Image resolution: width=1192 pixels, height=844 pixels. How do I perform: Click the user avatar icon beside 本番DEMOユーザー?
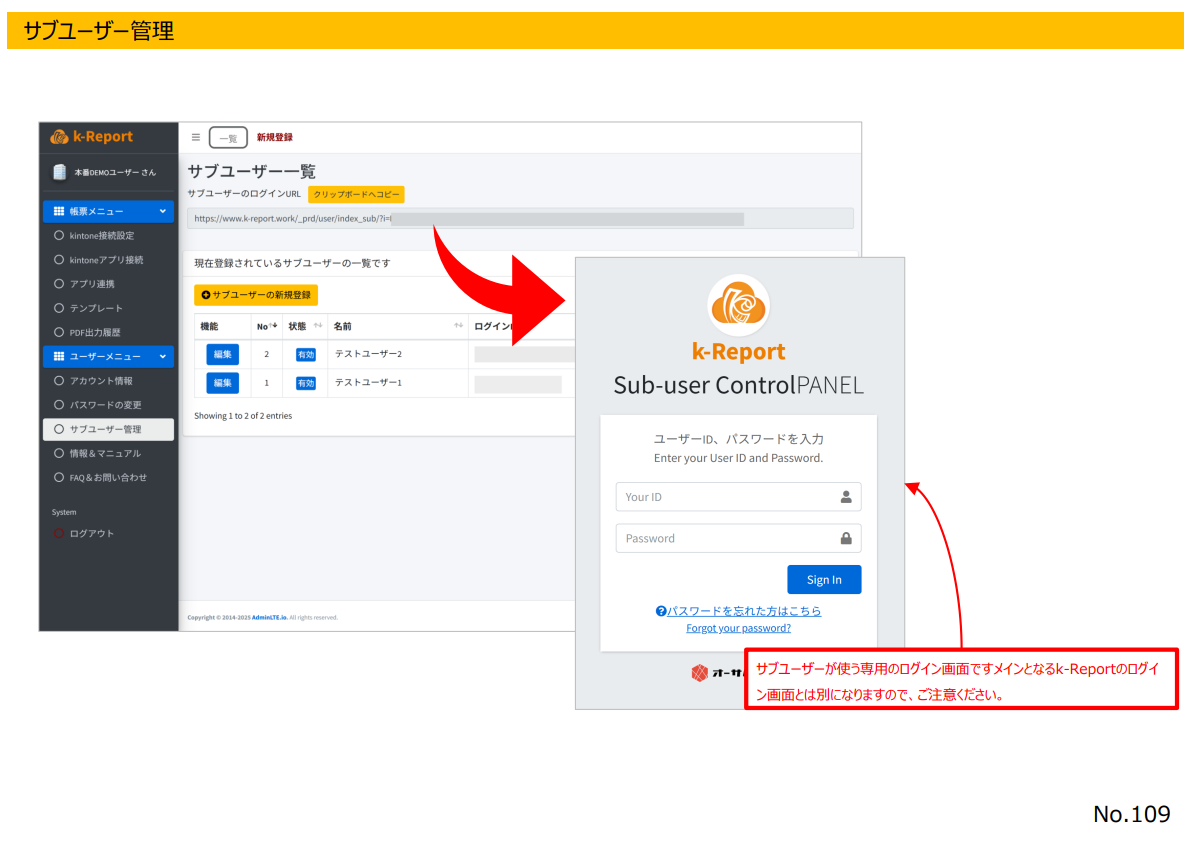59,173
